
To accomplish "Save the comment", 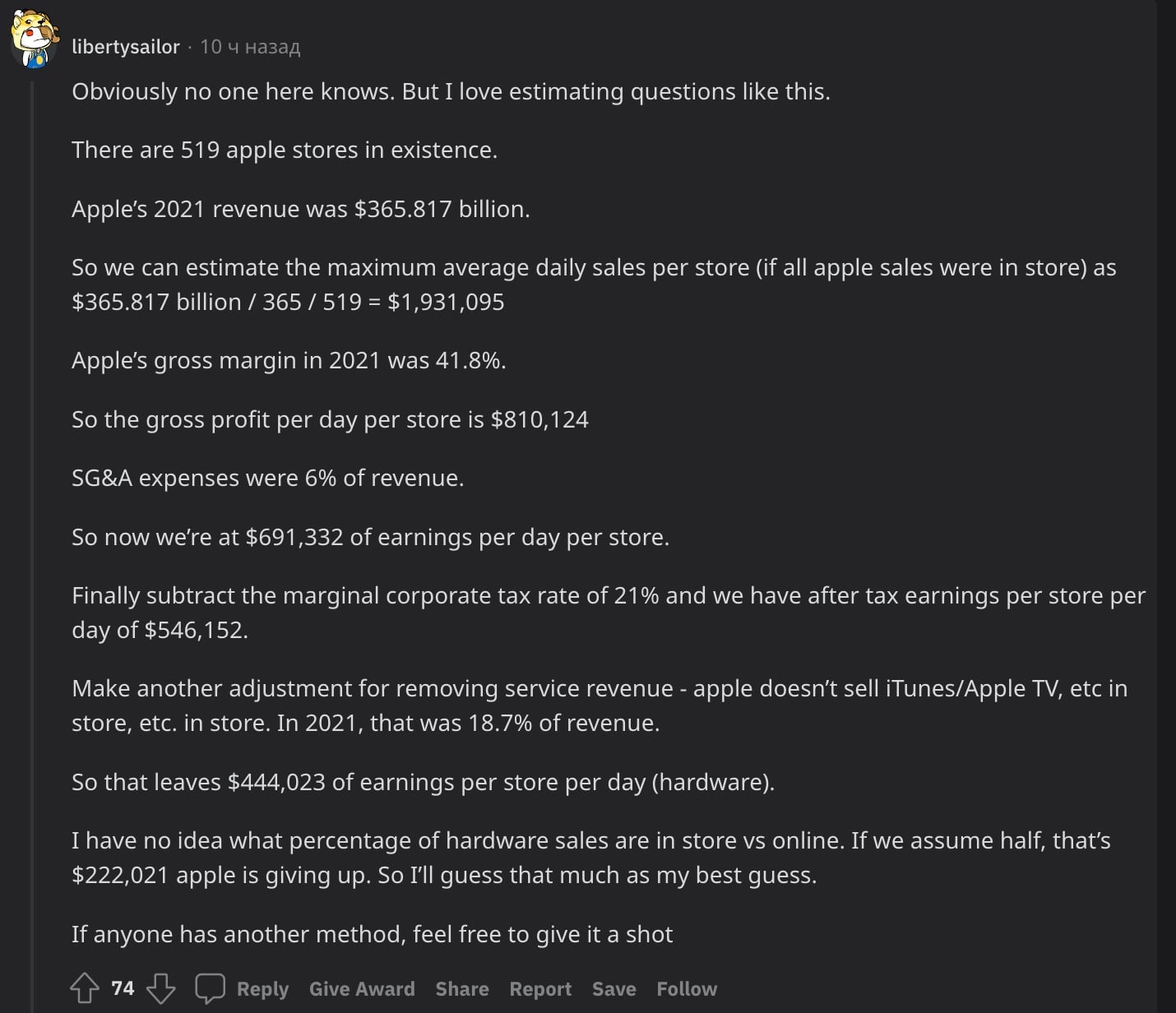I will [x=613, y=989].
